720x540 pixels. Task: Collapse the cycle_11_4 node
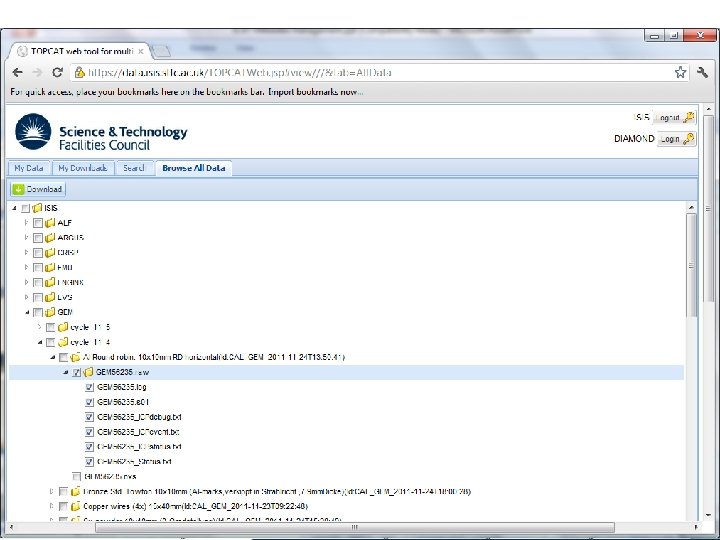(40, 342)
